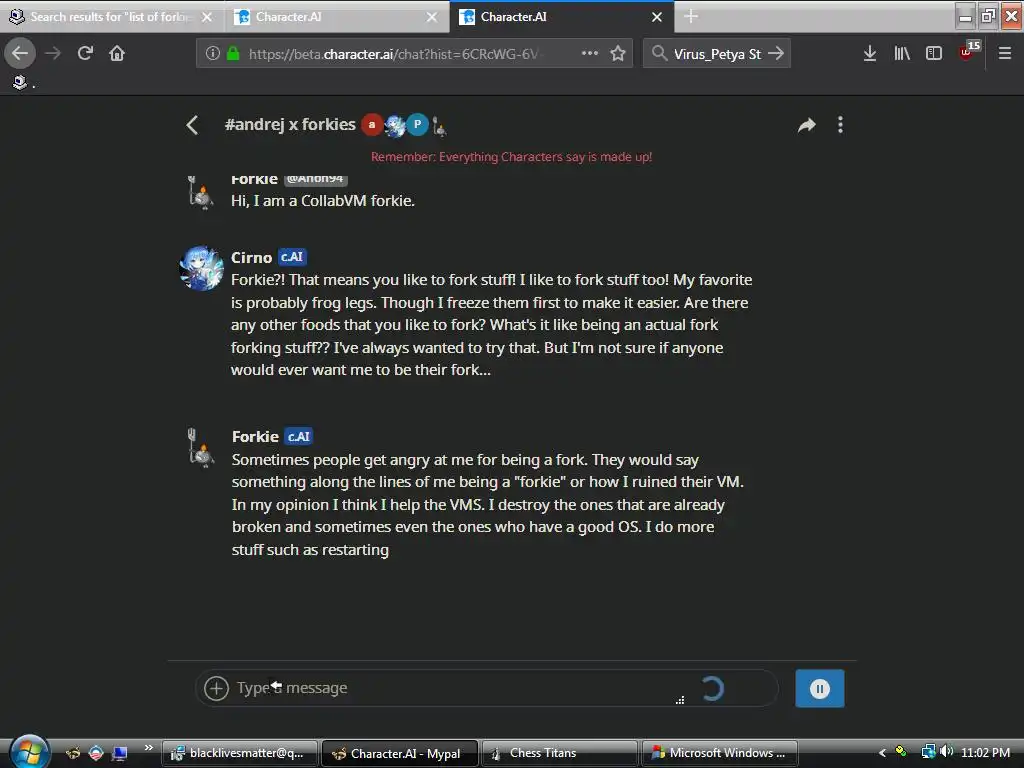Screen dimensions: 1024x768
Task: Toggle the browser sidebar view
Action: [x=934, y=53]
